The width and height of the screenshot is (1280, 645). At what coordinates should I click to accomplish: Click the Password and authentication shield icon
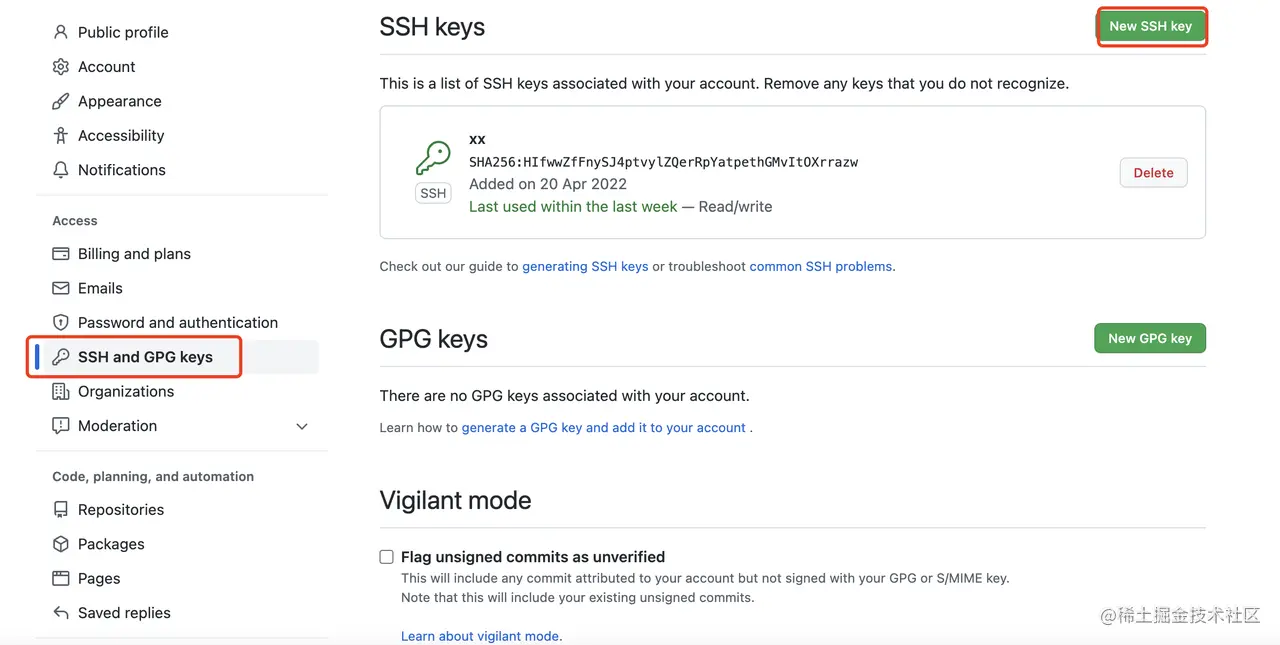point(61,322)
